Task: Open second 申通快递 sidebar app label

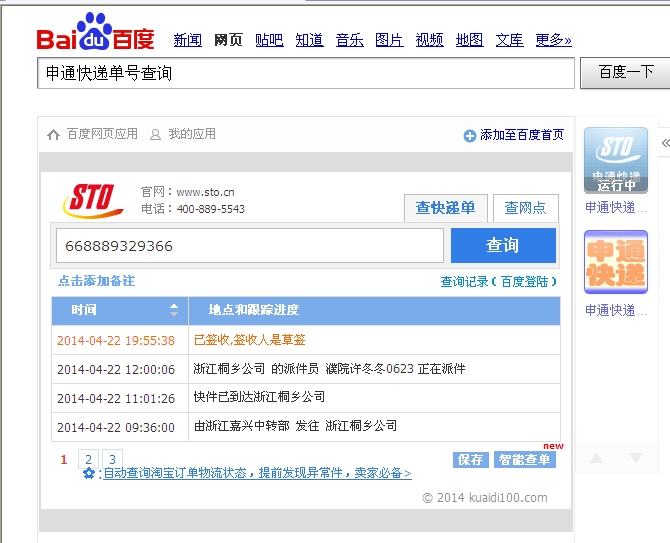Action: point(616,310)
